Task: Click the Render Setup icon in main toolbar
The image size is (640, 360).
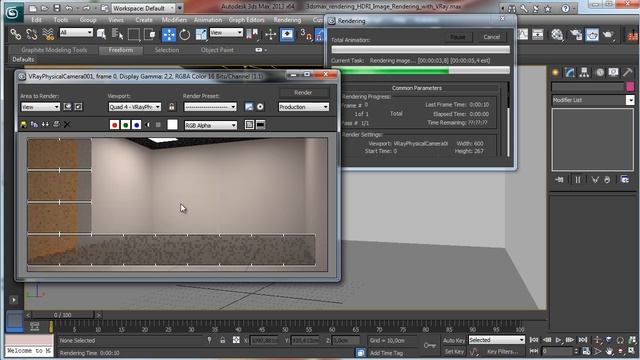Action: tap(576, 35)
